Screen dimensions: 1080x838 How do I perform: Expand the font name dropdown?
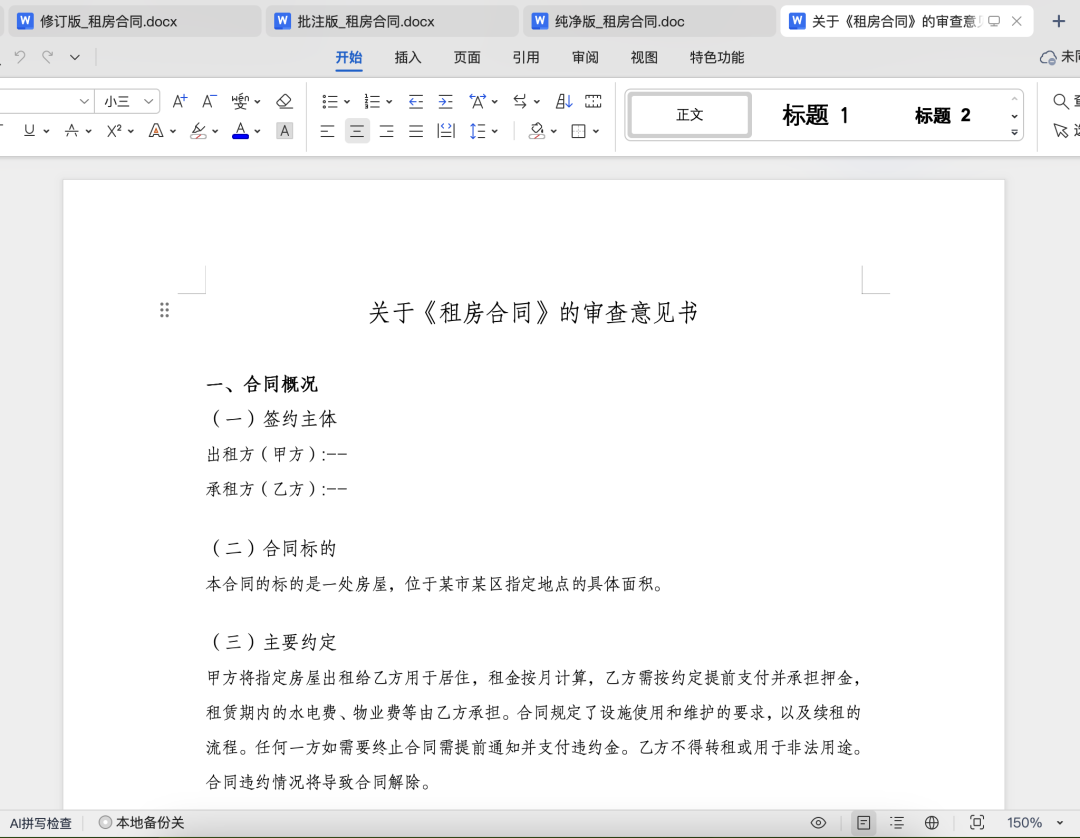pyautogui.click(x=84, y=102)
